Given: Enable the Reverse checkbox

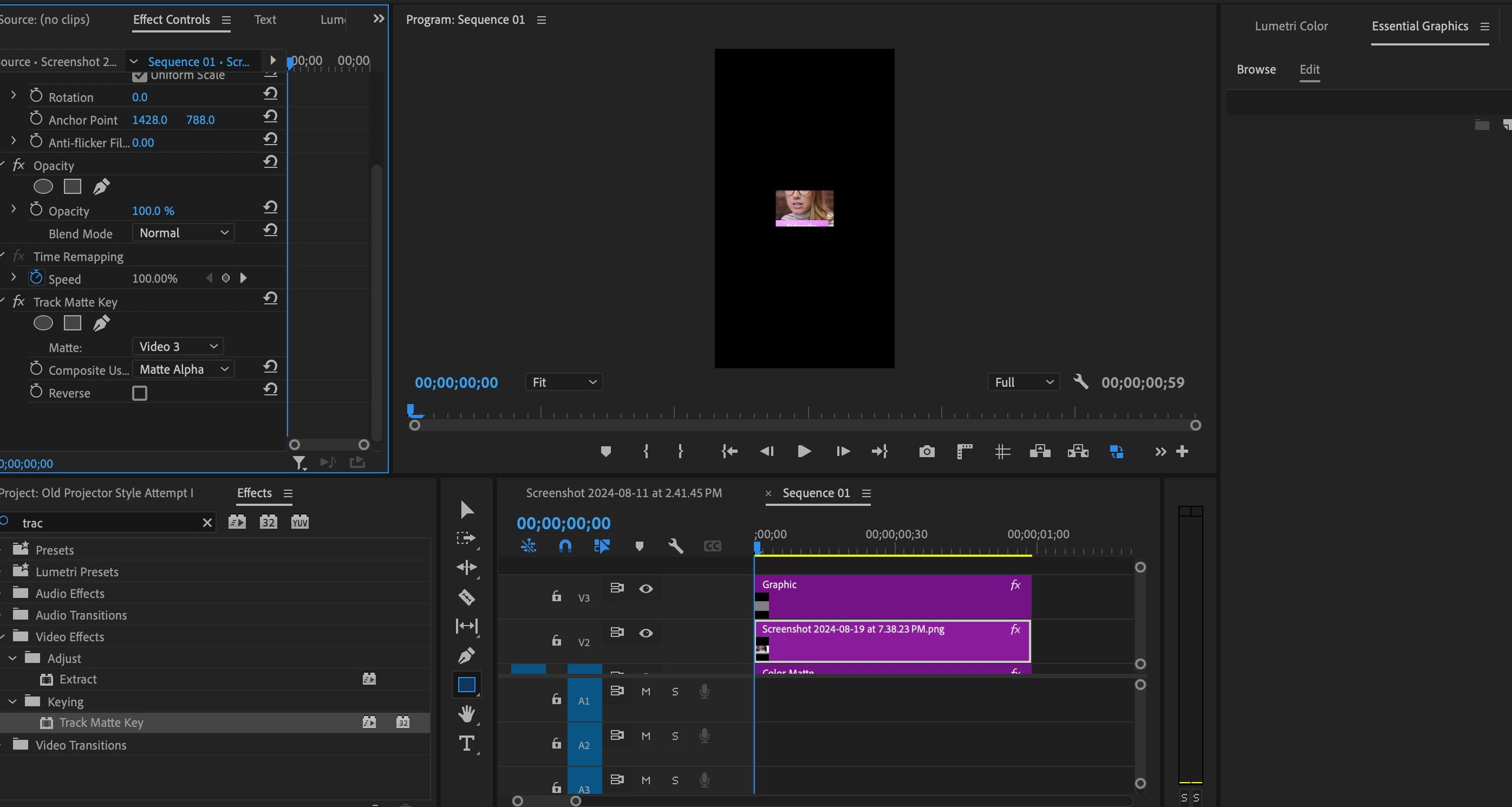Looking at the screenshot, I should [140, 393].
